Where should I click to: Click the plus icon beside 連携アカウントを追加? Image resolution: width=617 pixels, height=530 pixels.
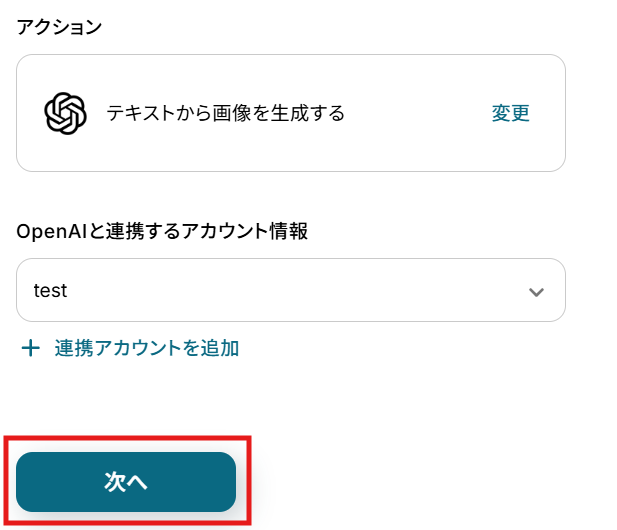pyautogui.click(x=31, y=348)
